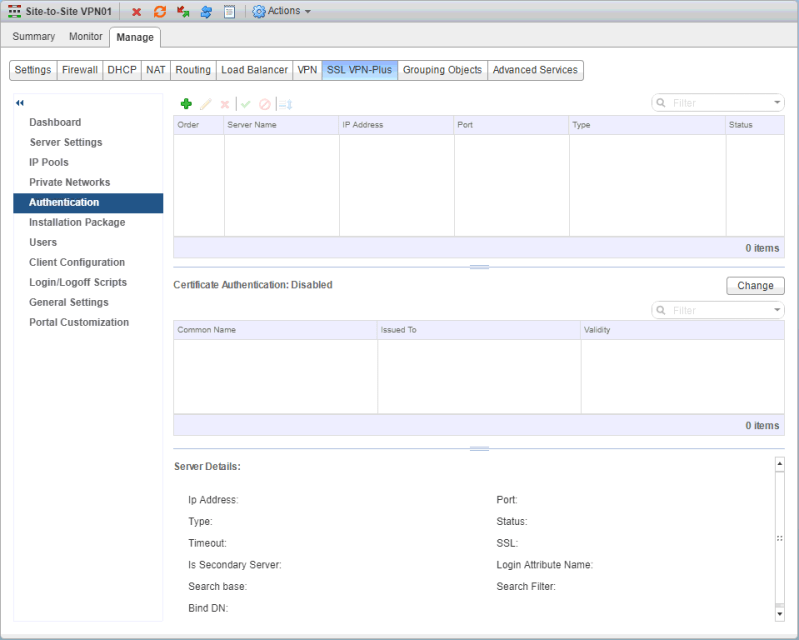Switch to the Monitor tab

tap(86, 37)
